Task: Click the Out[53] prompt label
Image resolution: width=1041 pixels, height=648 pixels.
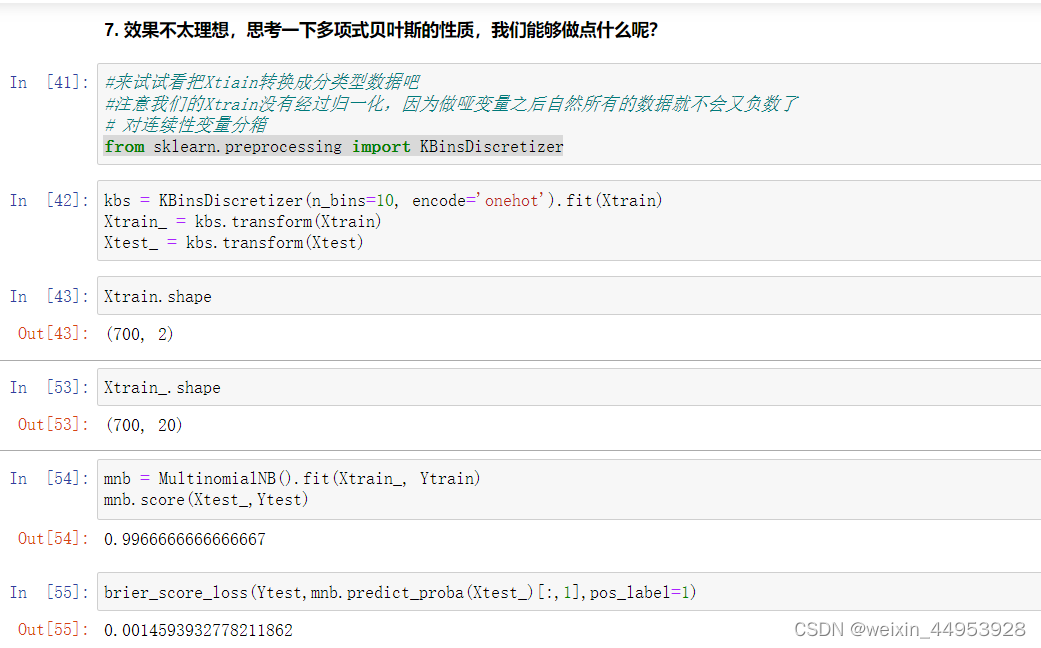Action: point(53,424)
